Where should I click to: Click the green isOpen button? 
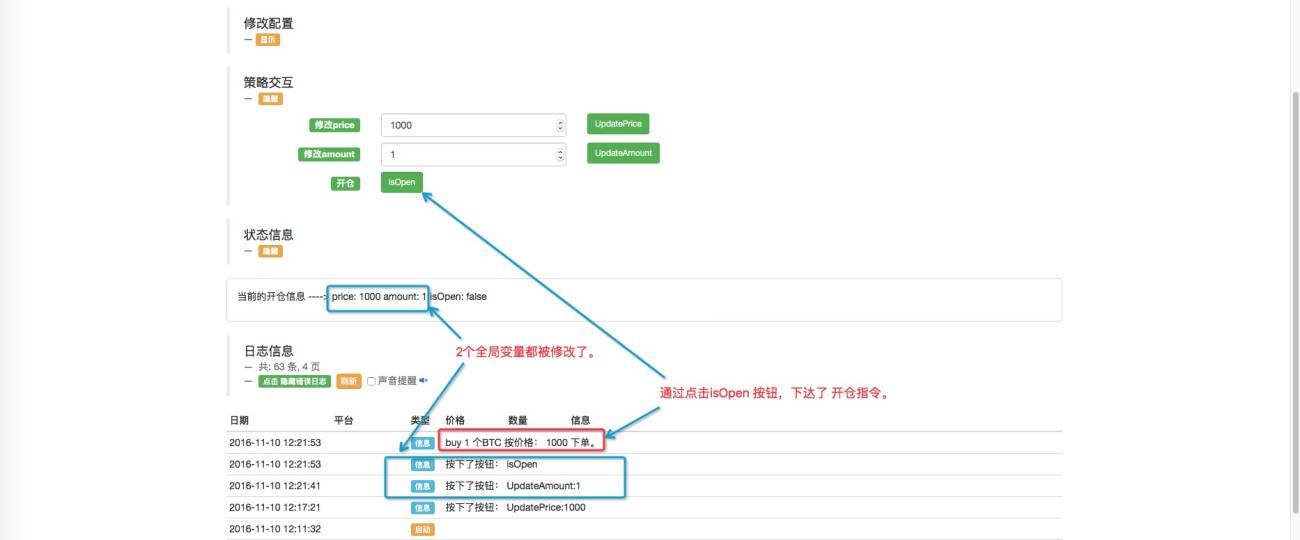402,182
